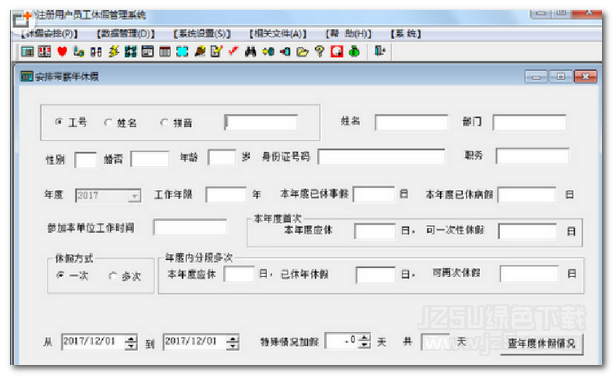The height and width of the screenshot is (376, 613).
Task: Click the search input beside 拼音
Action: pos(261,122)
